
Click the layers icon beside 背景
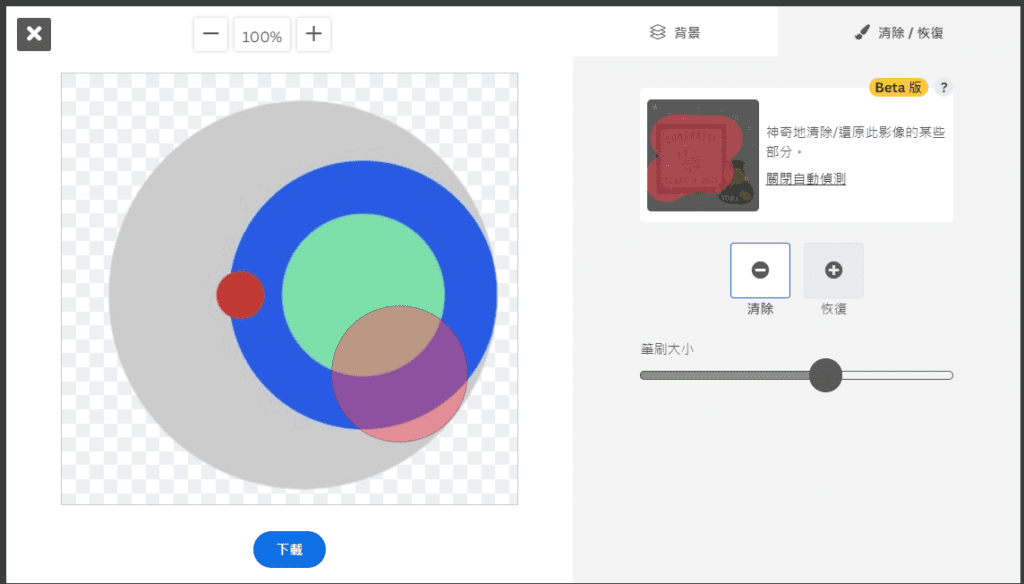pos(658,32)
